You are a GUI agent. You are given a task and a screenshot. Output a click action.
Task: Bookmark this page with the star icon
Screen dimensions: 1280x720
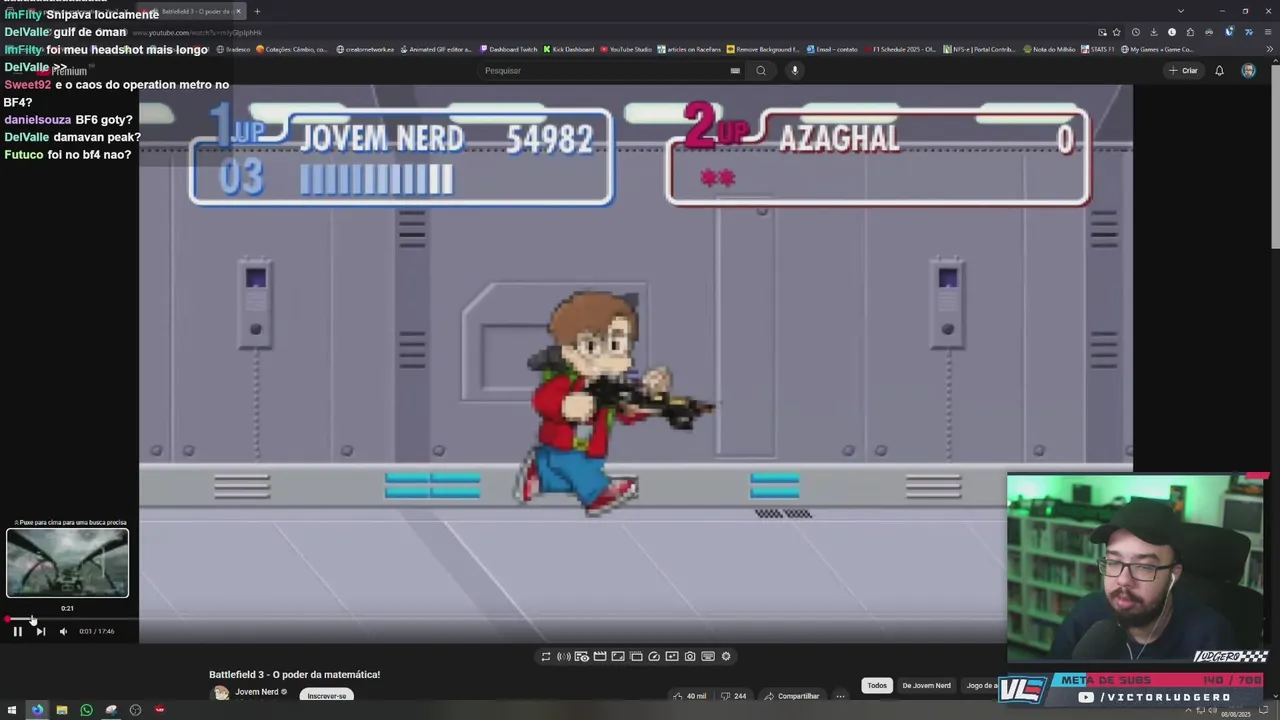tap(1117, 32)
